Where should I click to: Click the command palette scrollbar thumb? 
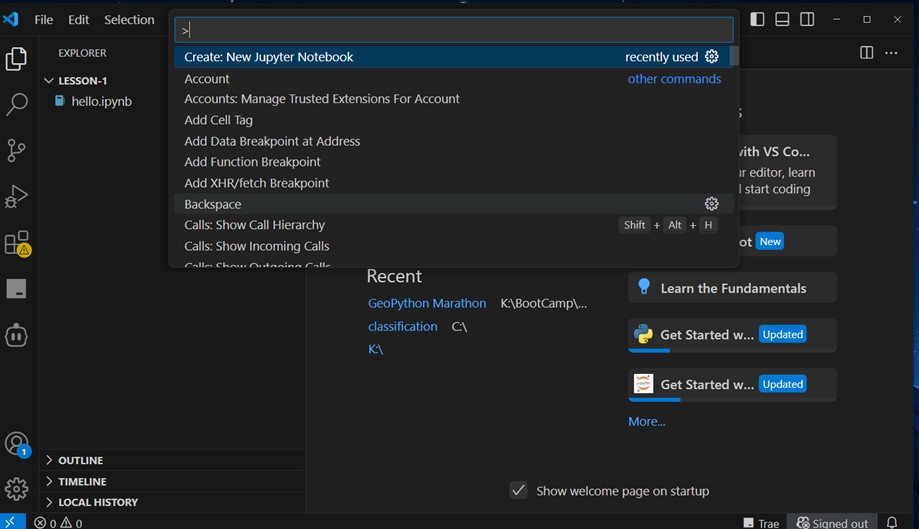pos(734,56)
